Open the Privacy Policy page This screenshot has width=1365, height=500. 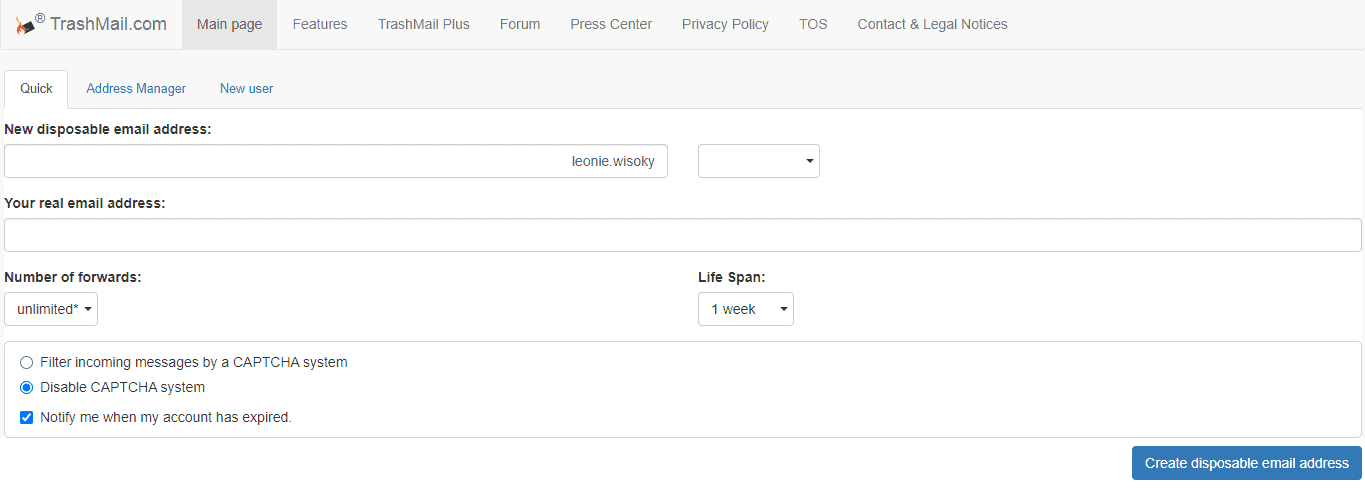725,24
